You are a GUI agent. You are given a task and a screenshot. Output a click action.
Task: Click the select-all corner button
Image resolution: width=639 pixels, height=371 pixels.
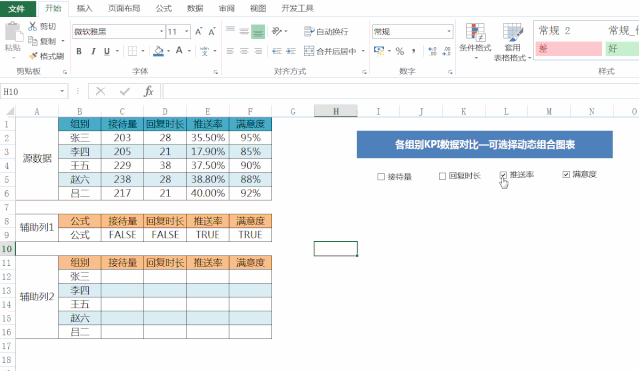(x=9, y=111)
